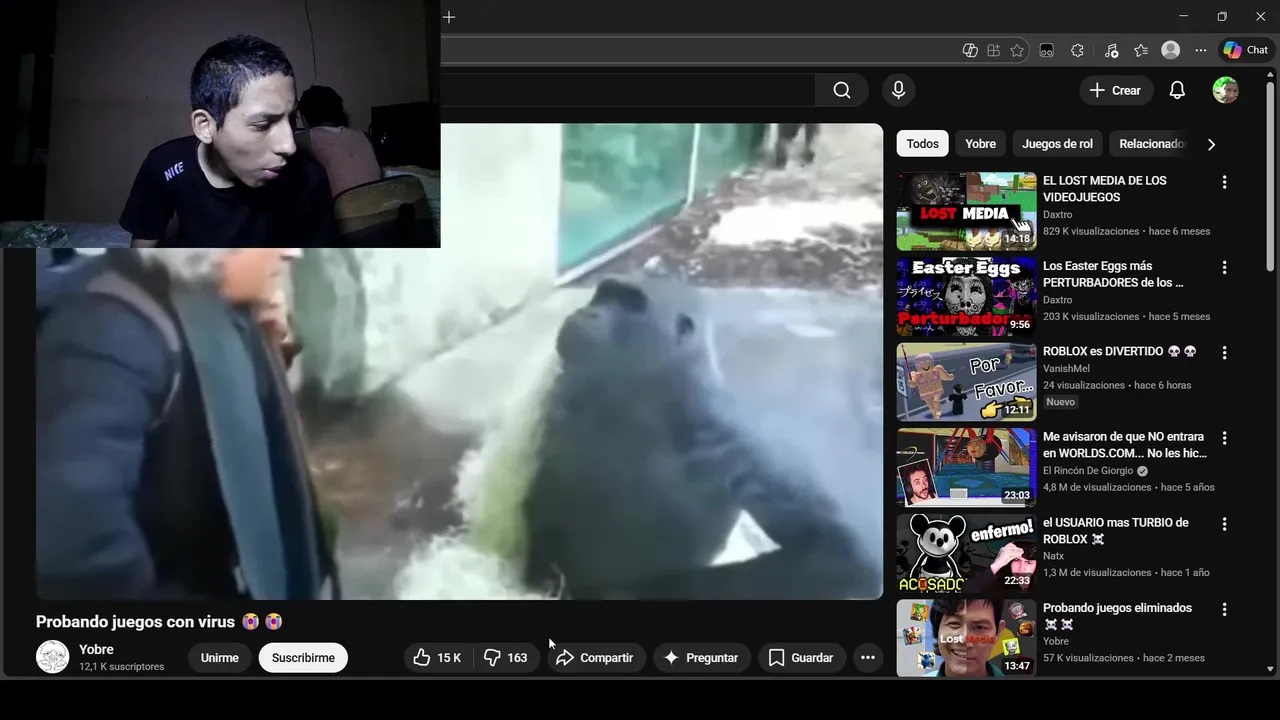Open the Yobre channel avatar
Screen dimensions: 1280x720
(52, 657)
